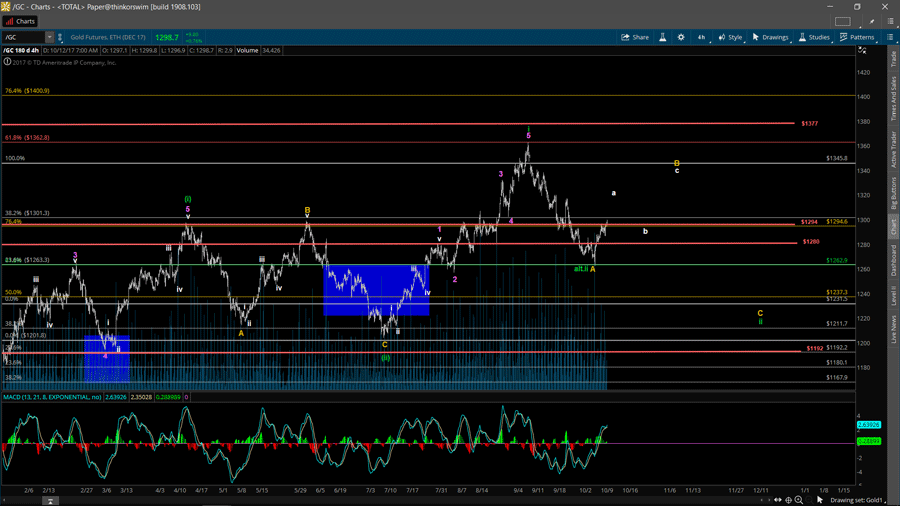900x506 pixels.
Task: Select the pointer cursor tool at bottom
Action: pos(820,500)
